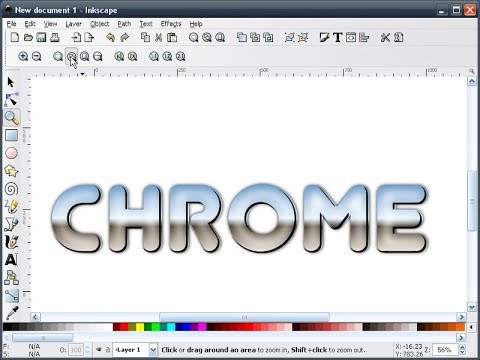480x360 pixels.
Task: Pick the yellow palette swatch
Action: [x=140, y=327]
